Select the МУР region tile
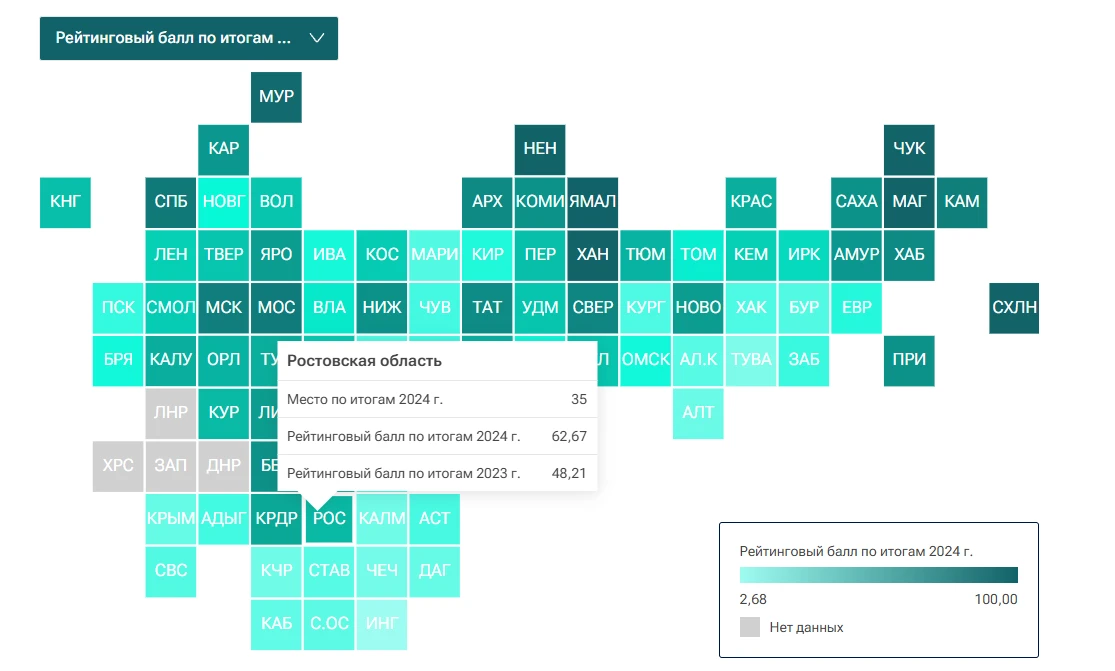 [276, 97]
